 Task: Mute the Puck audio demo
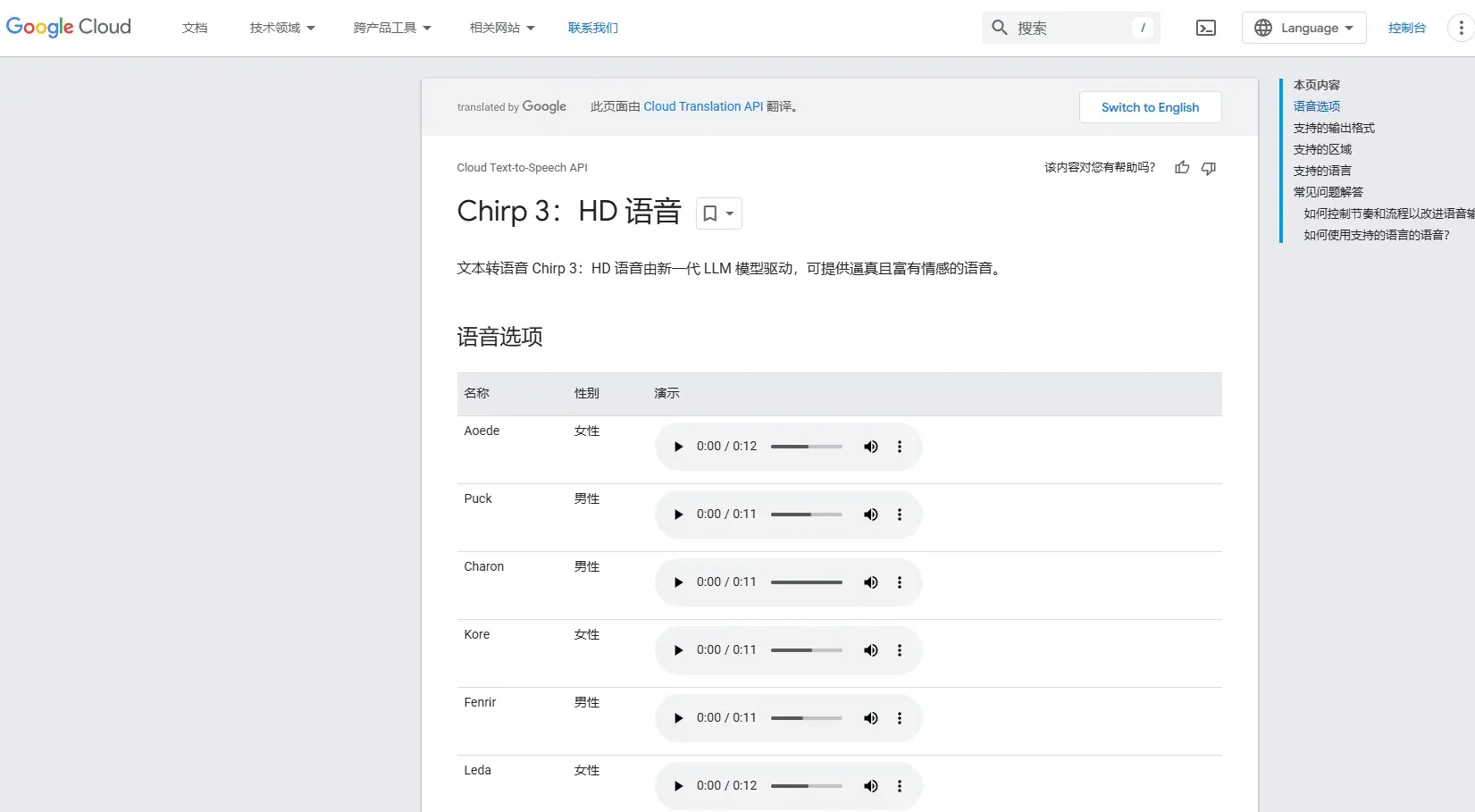coord(870,515)
